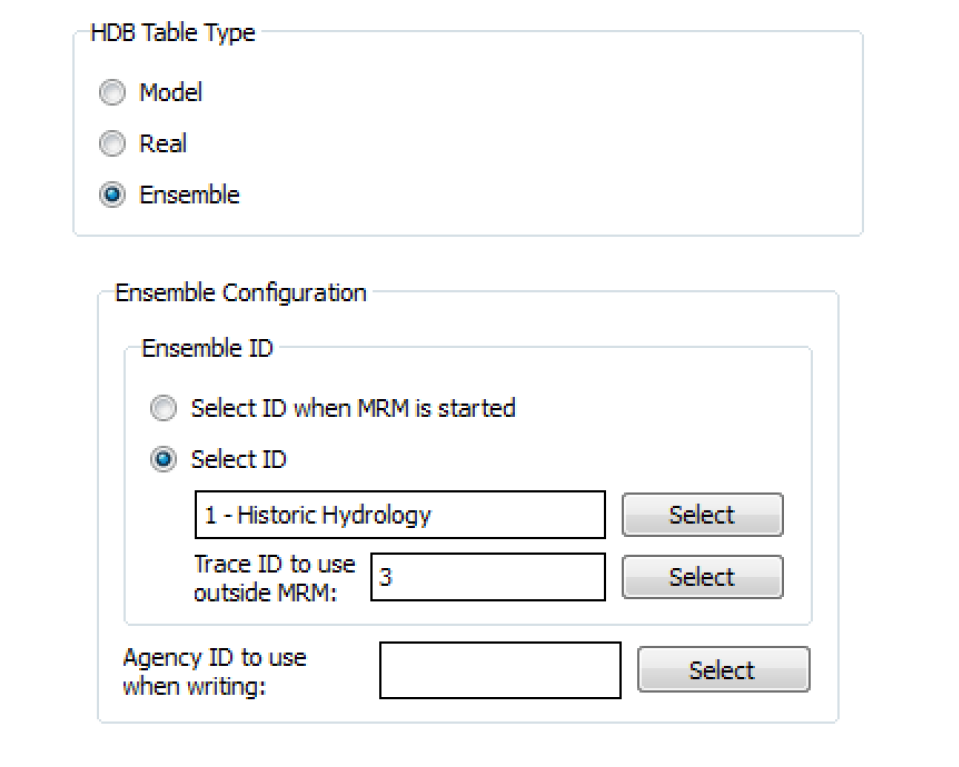Click the Ensemble ID group heading

coord(207,349)
